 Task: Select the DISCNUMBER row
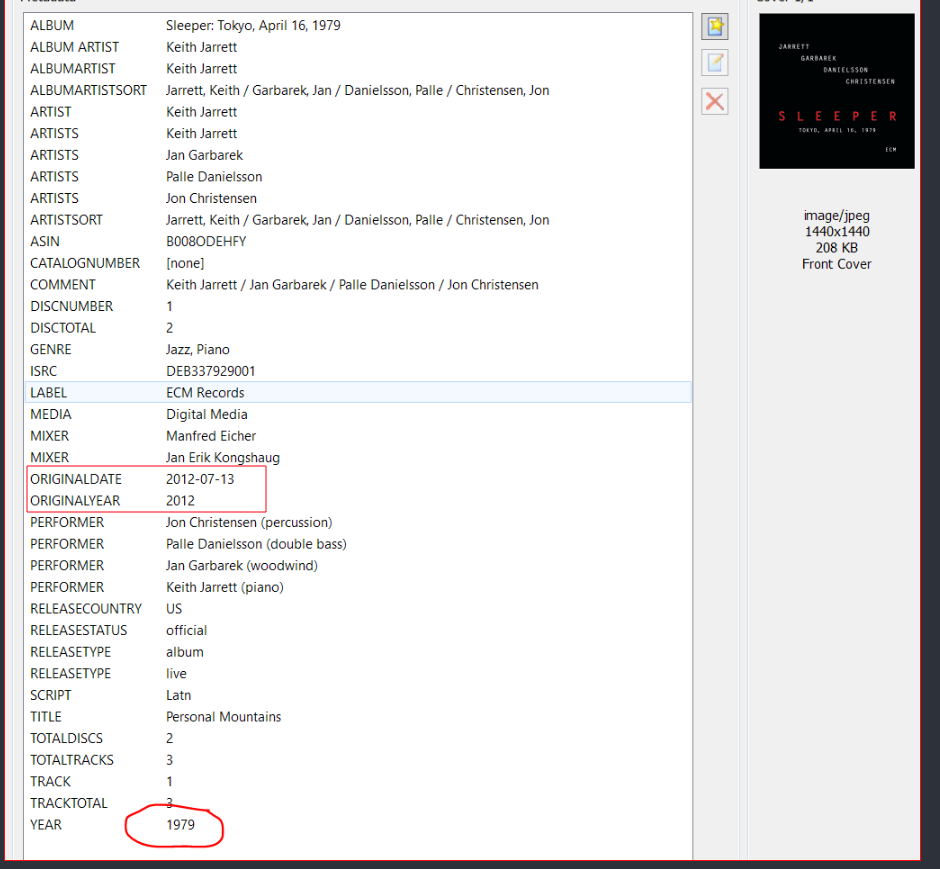point(358,306)
